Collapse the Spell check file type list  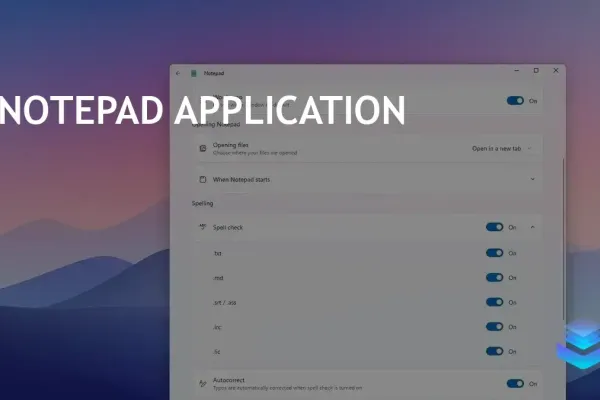click(532, 227)
